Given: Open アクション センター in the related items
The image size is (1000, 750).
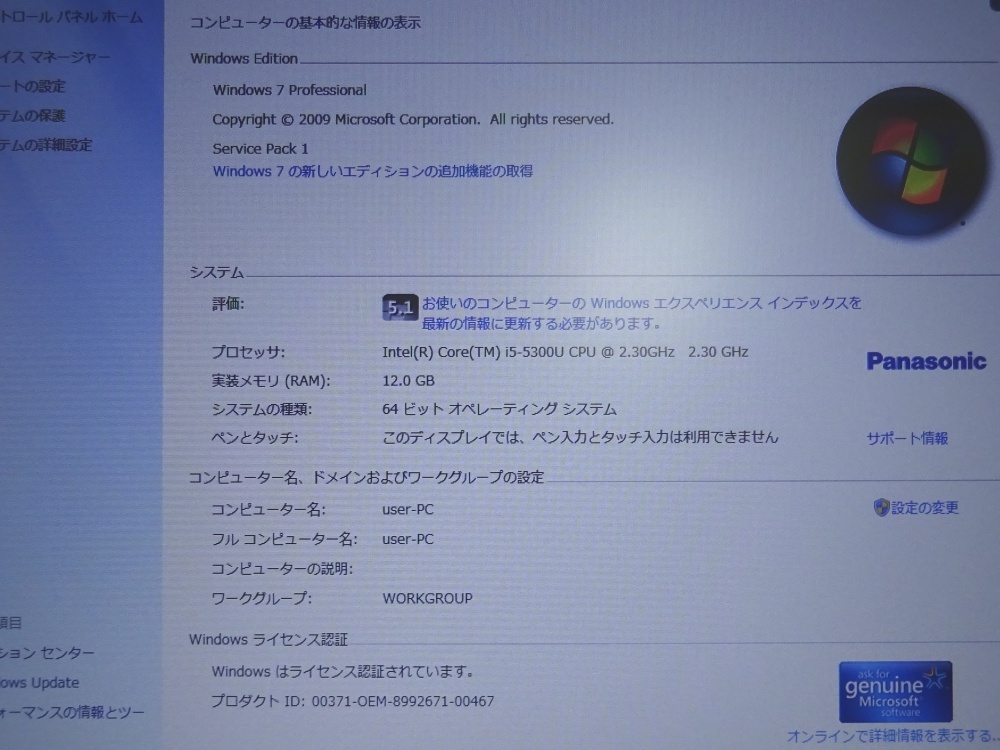Looking at the screenshot, I should [45, 652].
